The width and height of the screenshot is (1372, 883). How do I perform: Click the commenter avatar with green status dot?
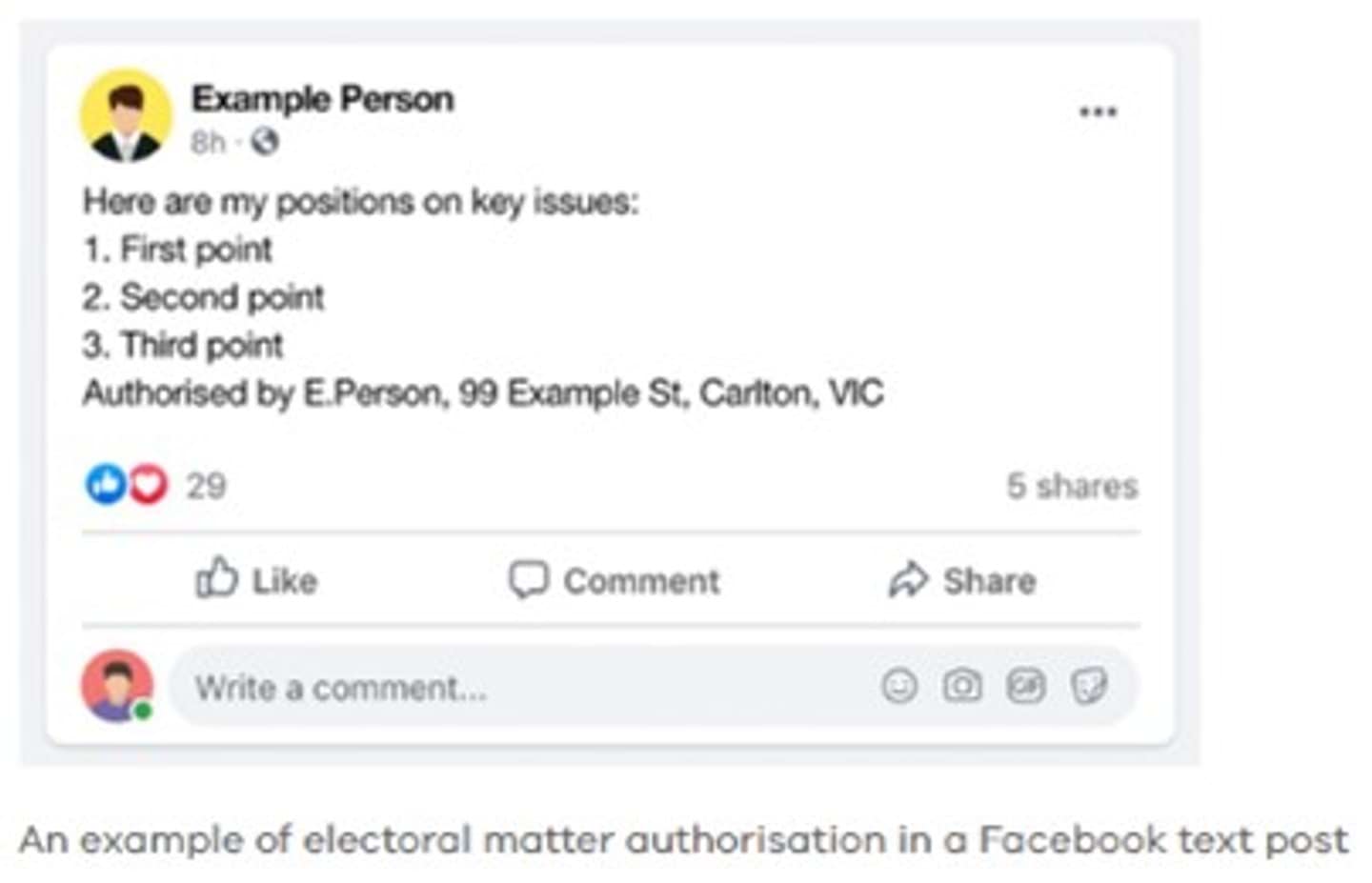tap(117, 685)
